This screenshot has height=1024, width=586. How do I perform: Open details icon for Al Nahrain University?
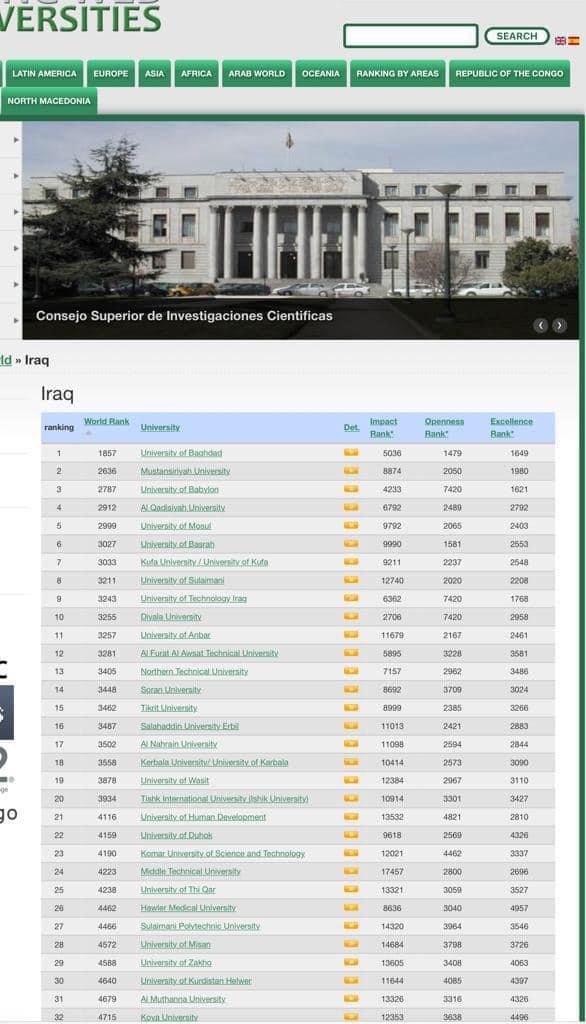tap(351, 744)
